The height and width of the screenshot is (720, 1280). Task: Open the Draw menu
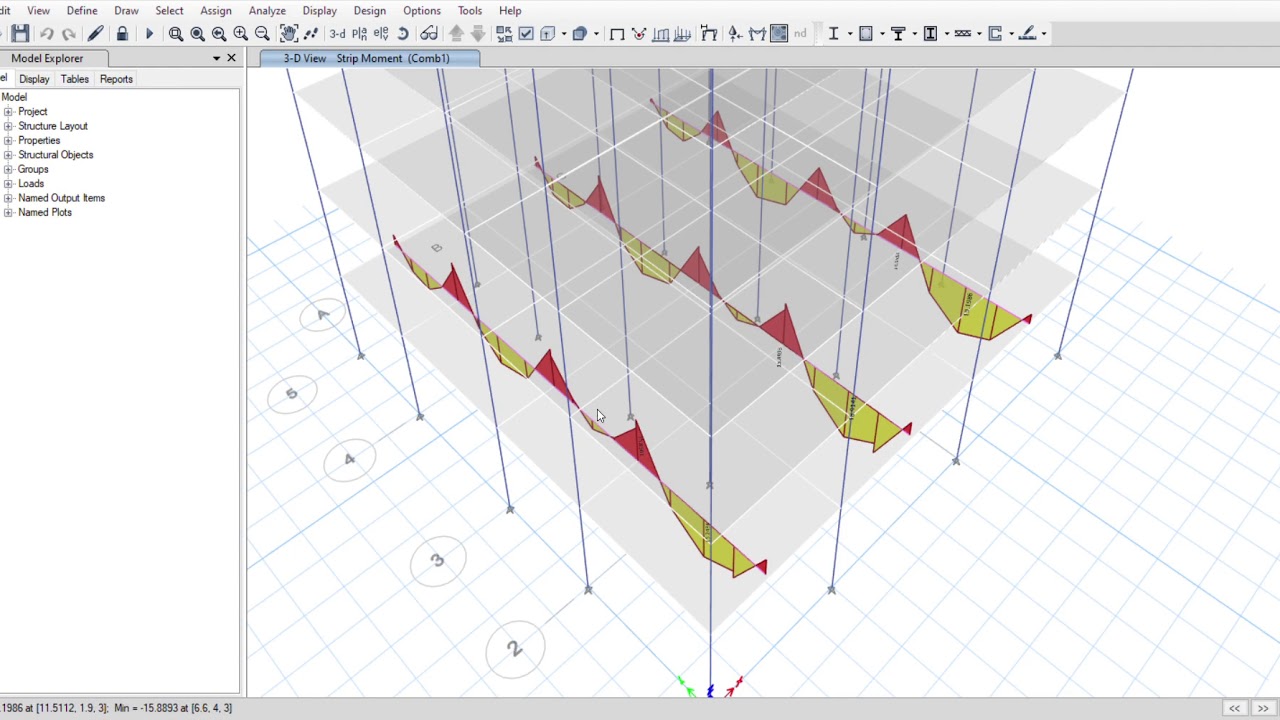point(126,10)
